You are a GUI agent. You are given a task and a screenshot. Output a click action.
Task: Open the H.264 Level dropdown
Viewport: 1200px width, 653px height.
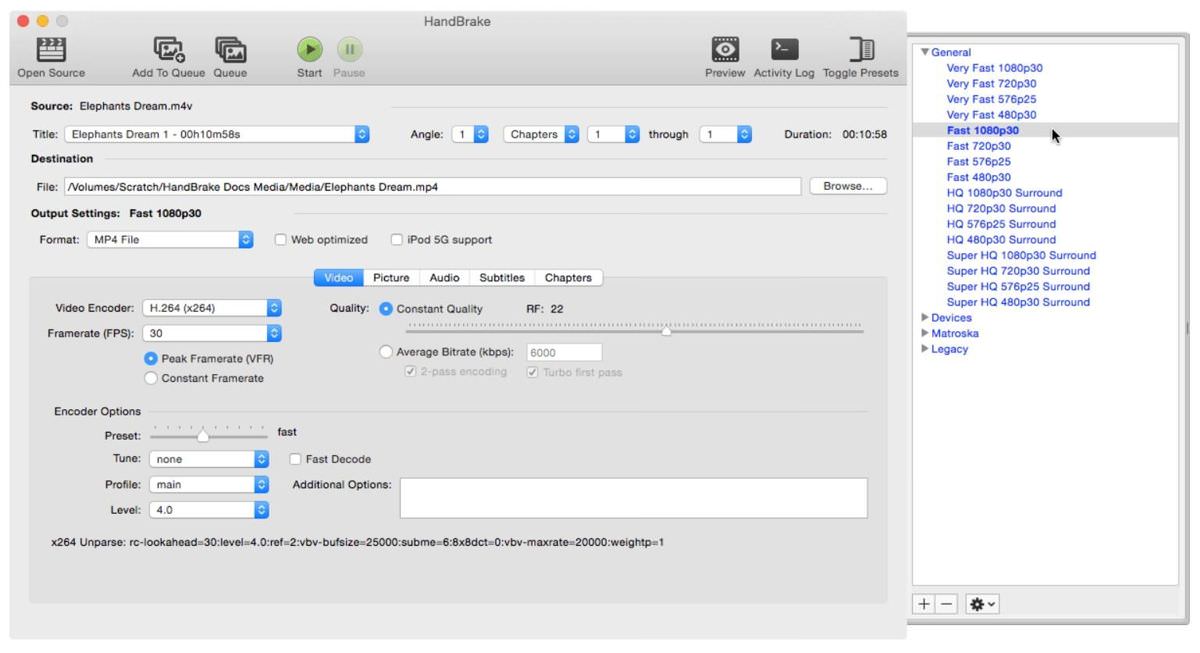tap(209, 509)
